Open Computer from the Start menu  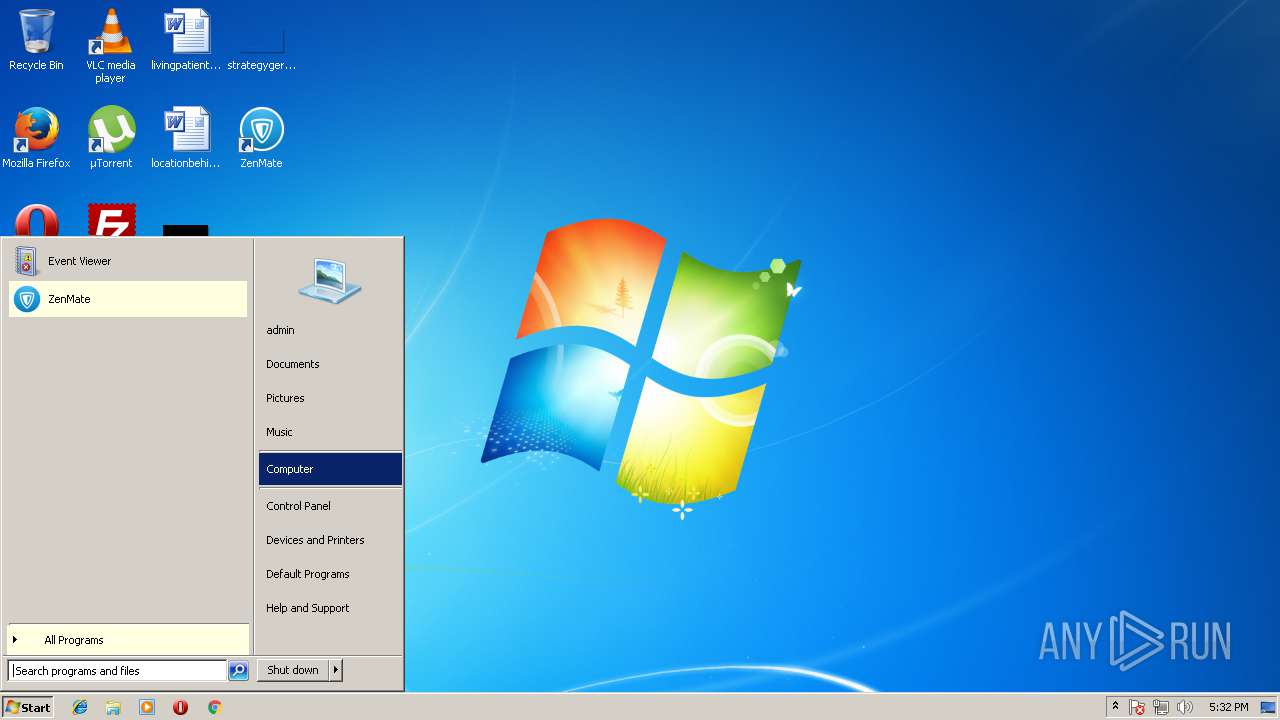tap(330, 469)
